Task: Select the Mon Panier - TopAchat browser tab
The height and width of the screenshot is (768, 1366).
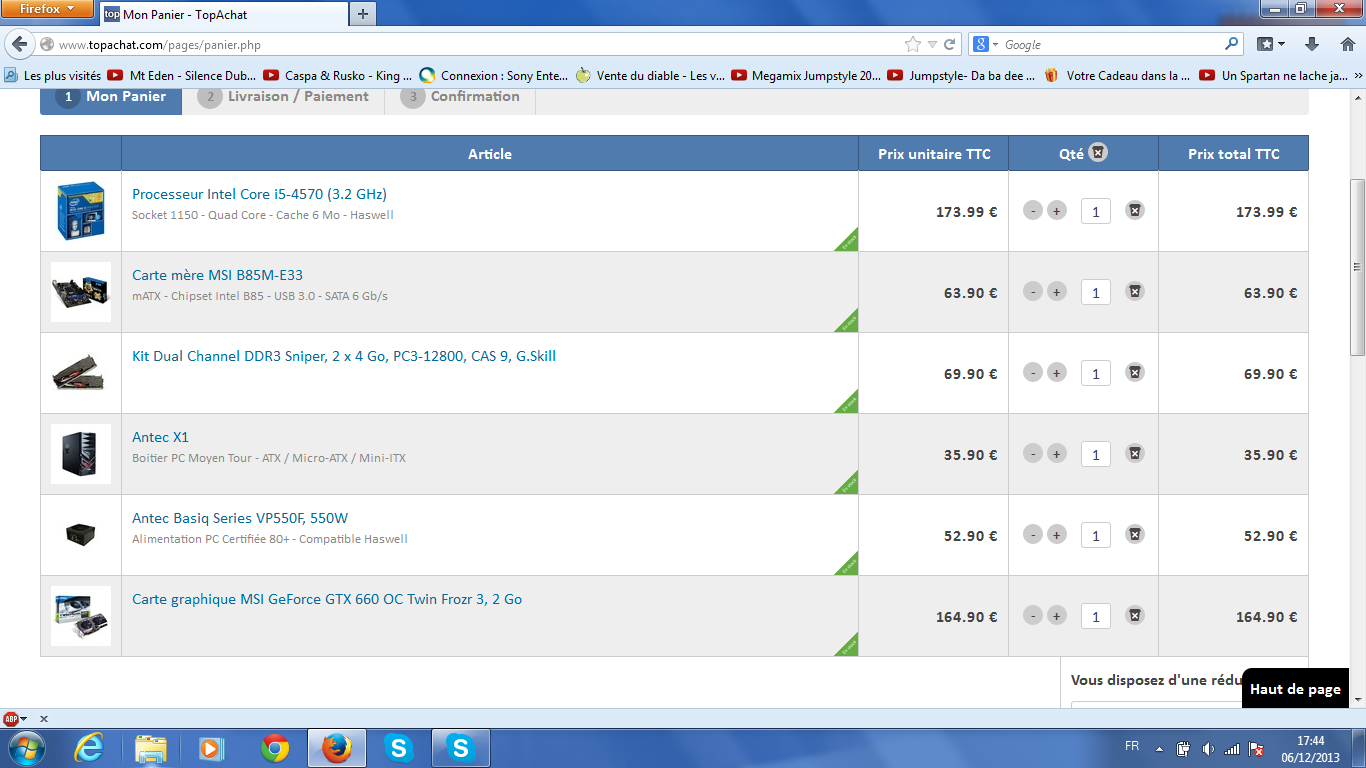Action: 222,14
